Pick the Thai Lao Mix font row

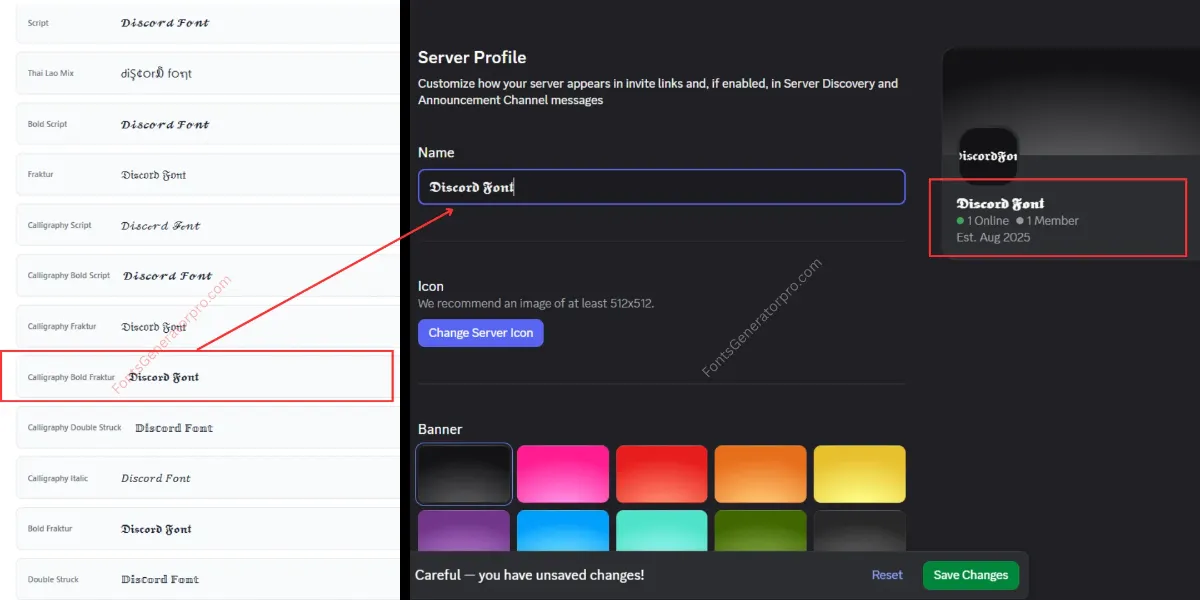click(205, 73)
